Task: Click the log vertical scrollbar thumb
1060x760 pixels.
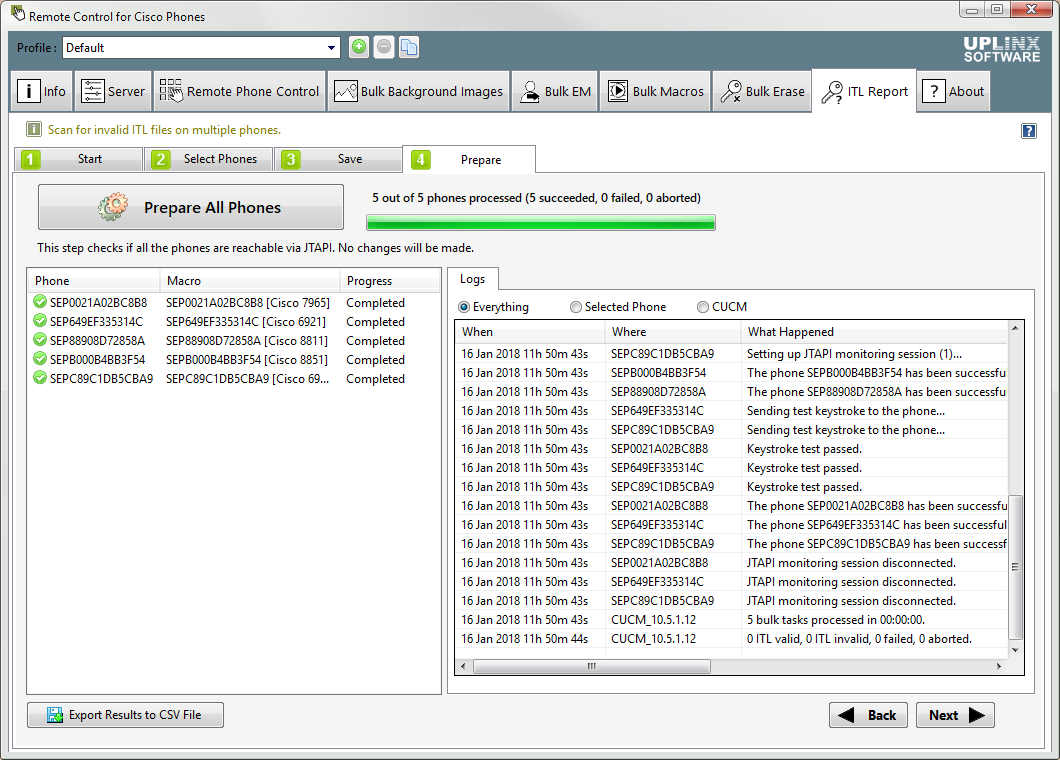Action: (1015, 567)
